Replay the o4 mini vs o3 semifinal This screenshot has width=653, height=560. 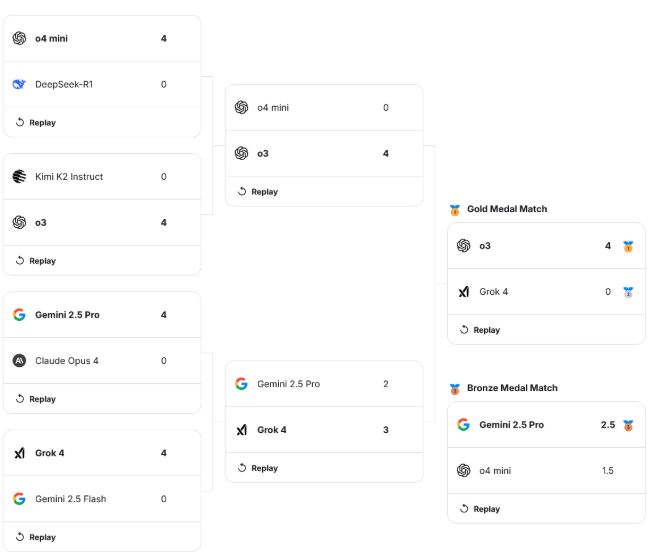[258, 192]
